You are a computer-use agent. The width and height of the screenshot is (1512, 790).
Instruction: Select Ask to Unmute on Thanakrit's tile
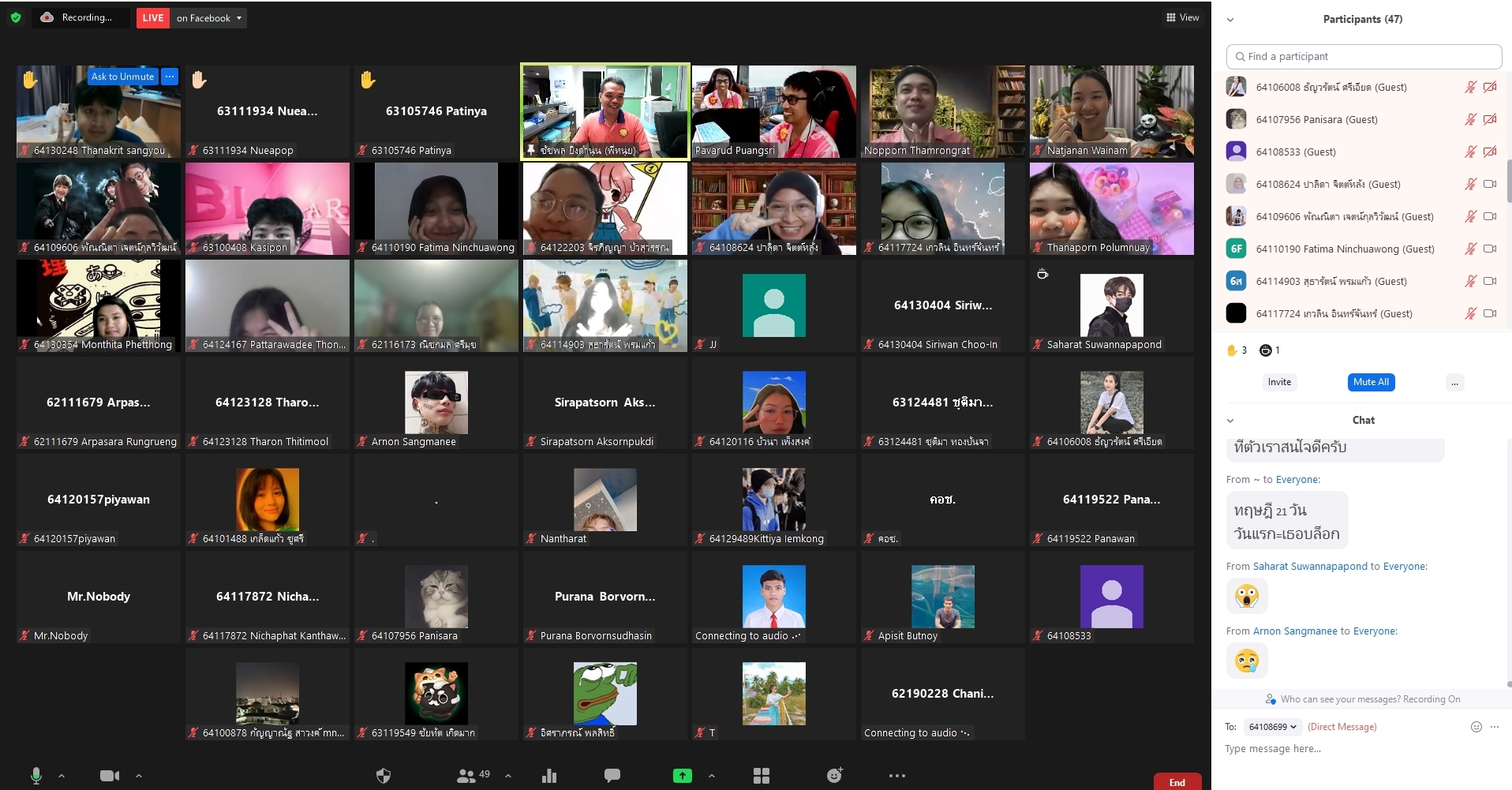[122, 77]
